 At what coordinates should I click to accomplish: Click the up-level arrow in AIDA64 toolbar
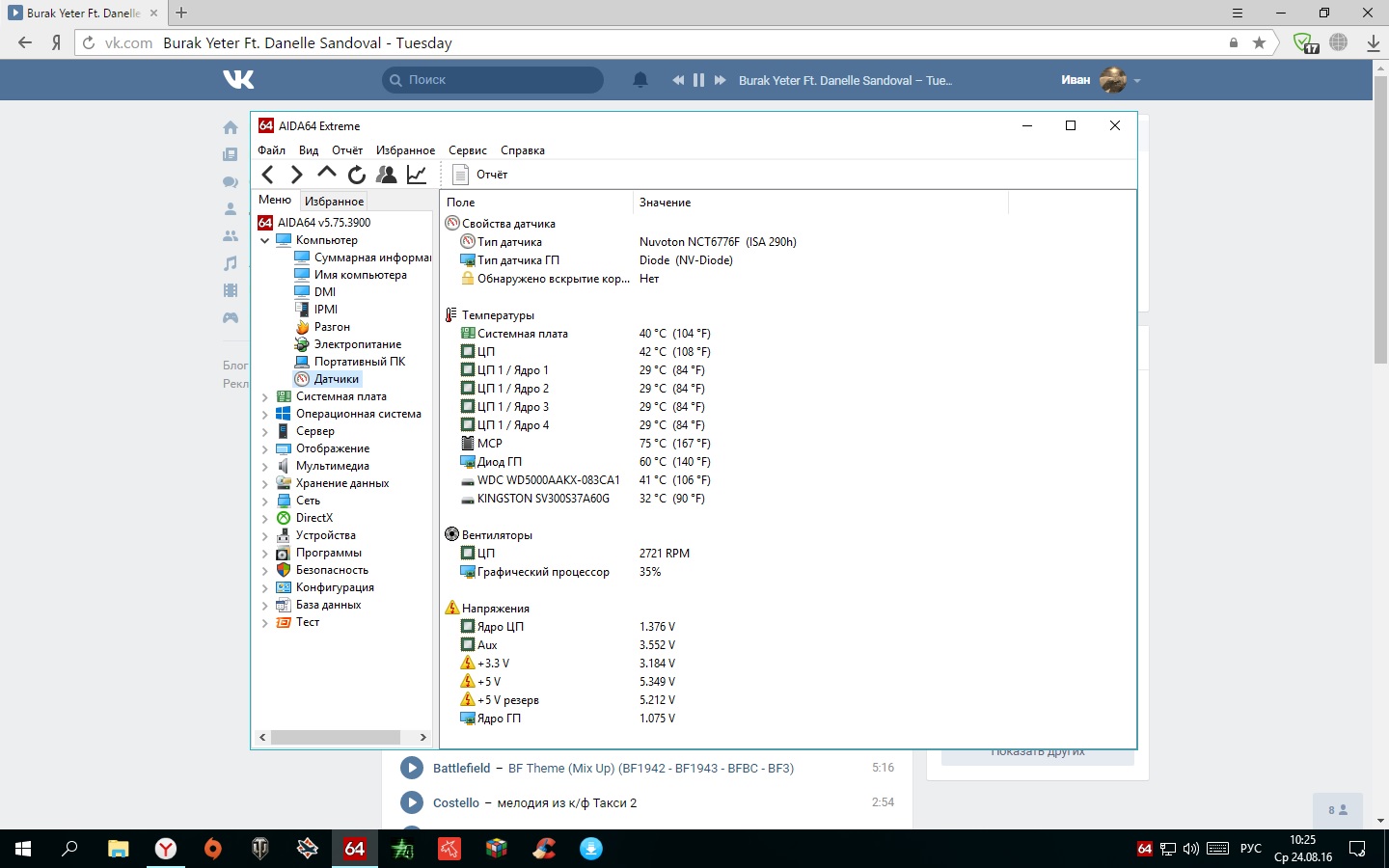327,174
